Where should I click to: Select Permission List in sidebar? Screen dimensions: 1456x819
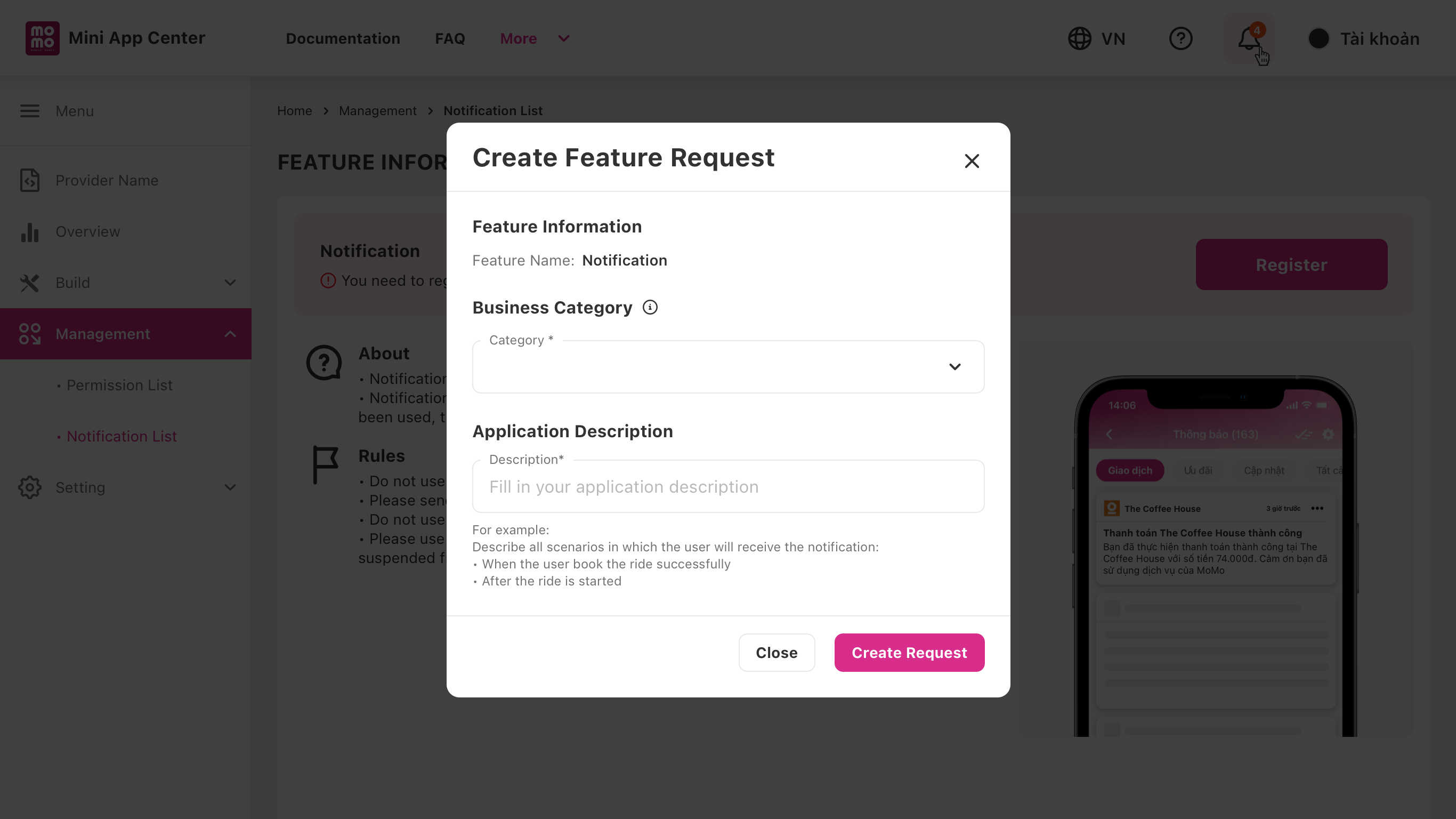point(119,384)
